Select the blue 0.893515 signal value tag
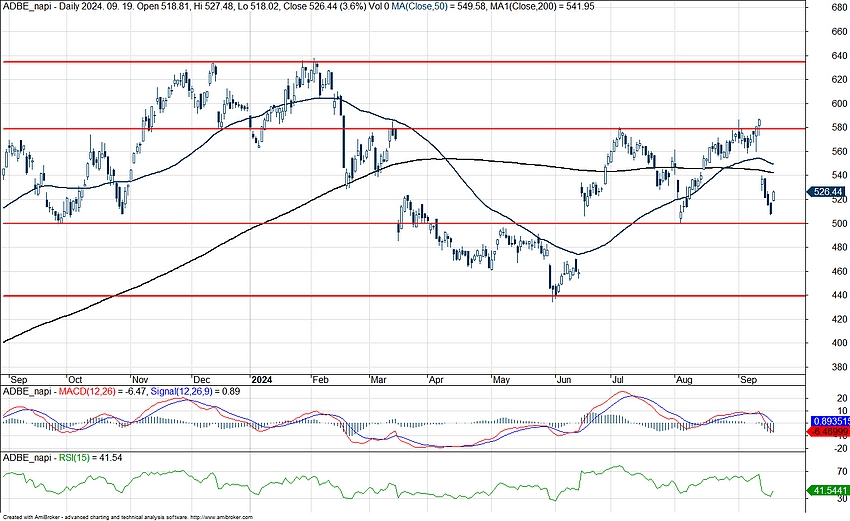This screenshot has width=850, height=521. click(x=829, y=421)
